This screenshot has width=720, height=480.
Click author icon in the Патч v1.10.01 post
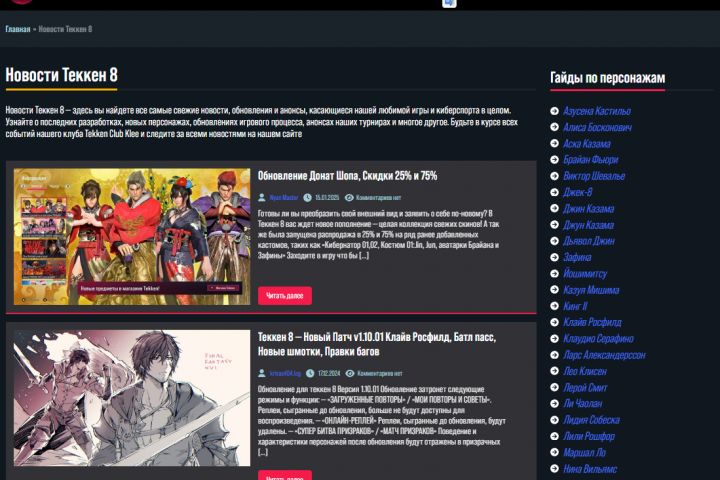[262, 373]
